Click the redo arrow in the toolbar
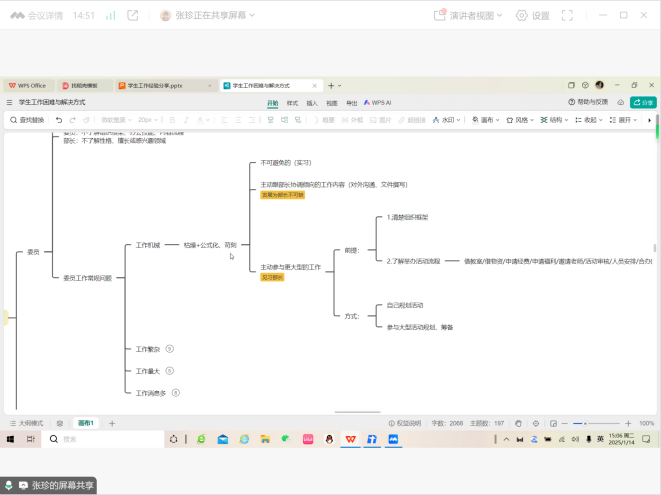Screen dimensions: 661x495 click(x=72, y=120)
